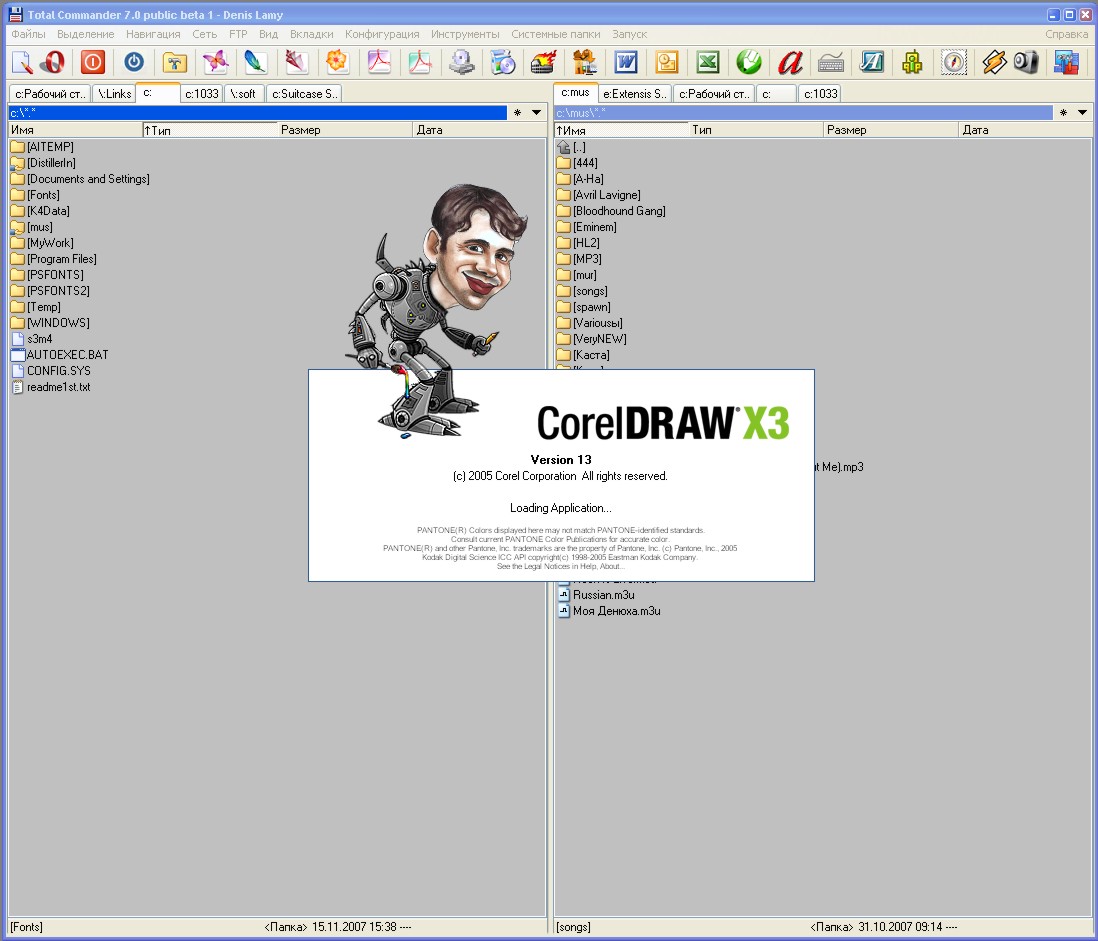
Task: Click the black speaker icon
Action: click(1026, 62)
